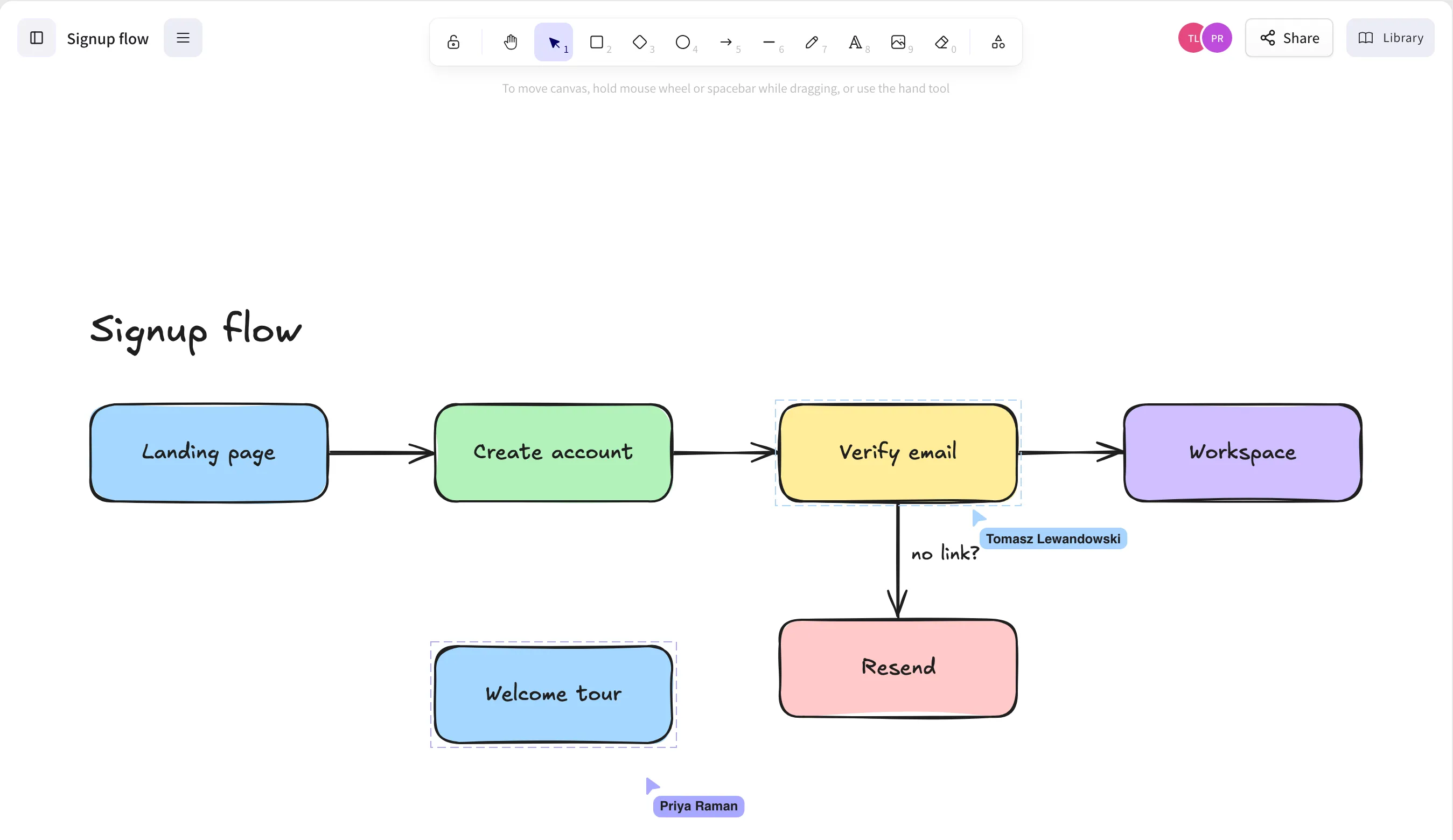Select arrow from Verify email to Workspace
The width and height of the screenshot is (1453, 840).
click(1071, 452)
